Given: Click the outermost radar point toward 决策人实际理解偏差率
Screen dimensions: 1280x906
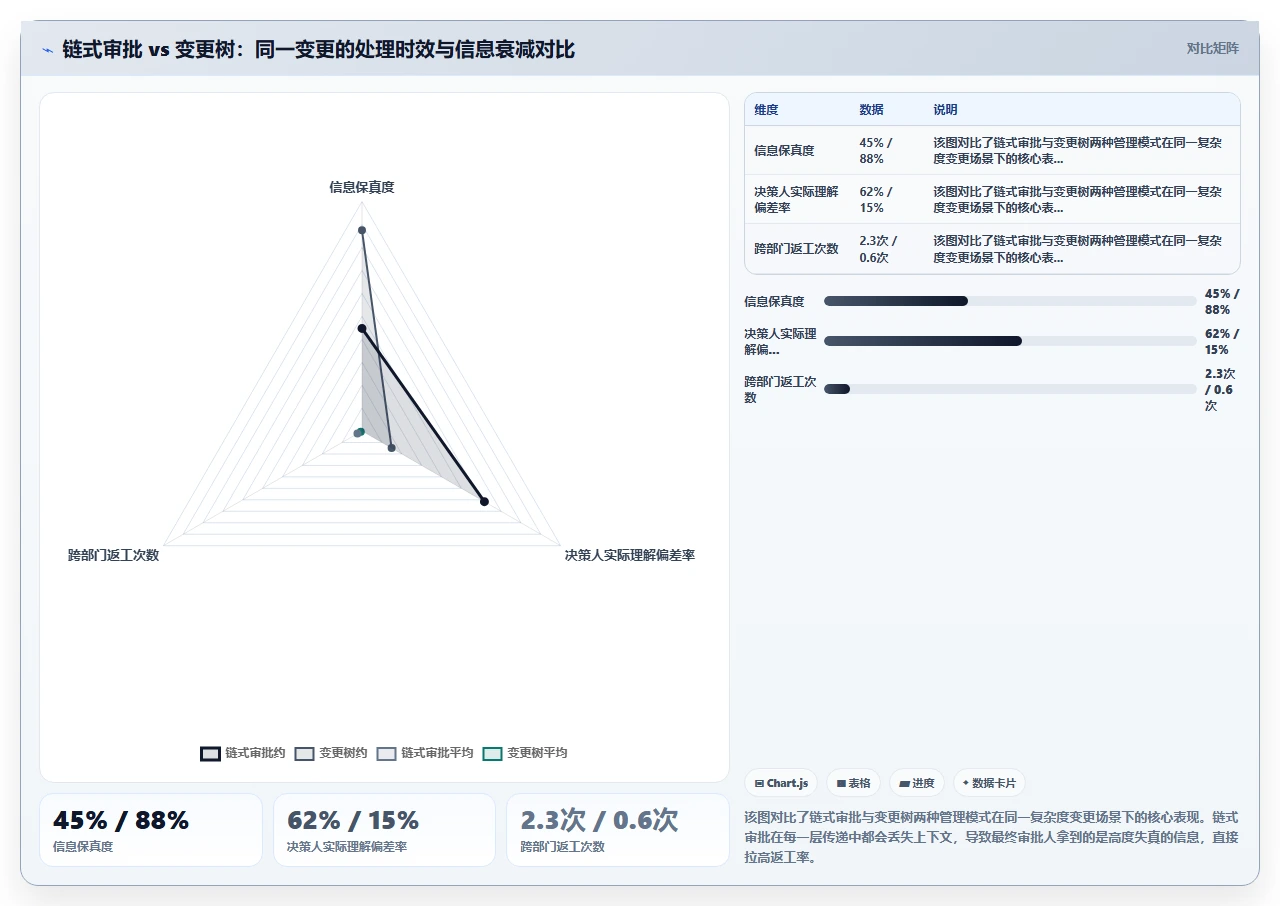Looking at the screenshot, I should point(484,502).
